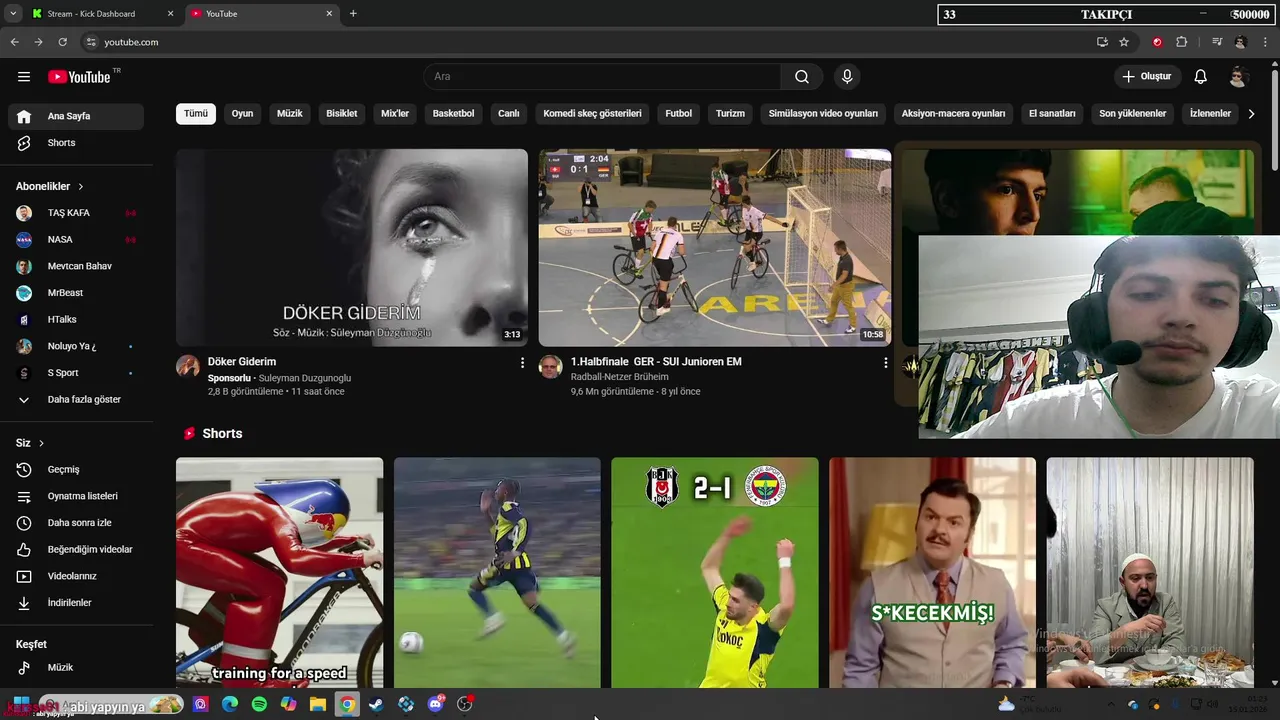This screenshot has height=720, width=1280.
Task: Reload the page in Chrome
Action: [x=62, y=42]
